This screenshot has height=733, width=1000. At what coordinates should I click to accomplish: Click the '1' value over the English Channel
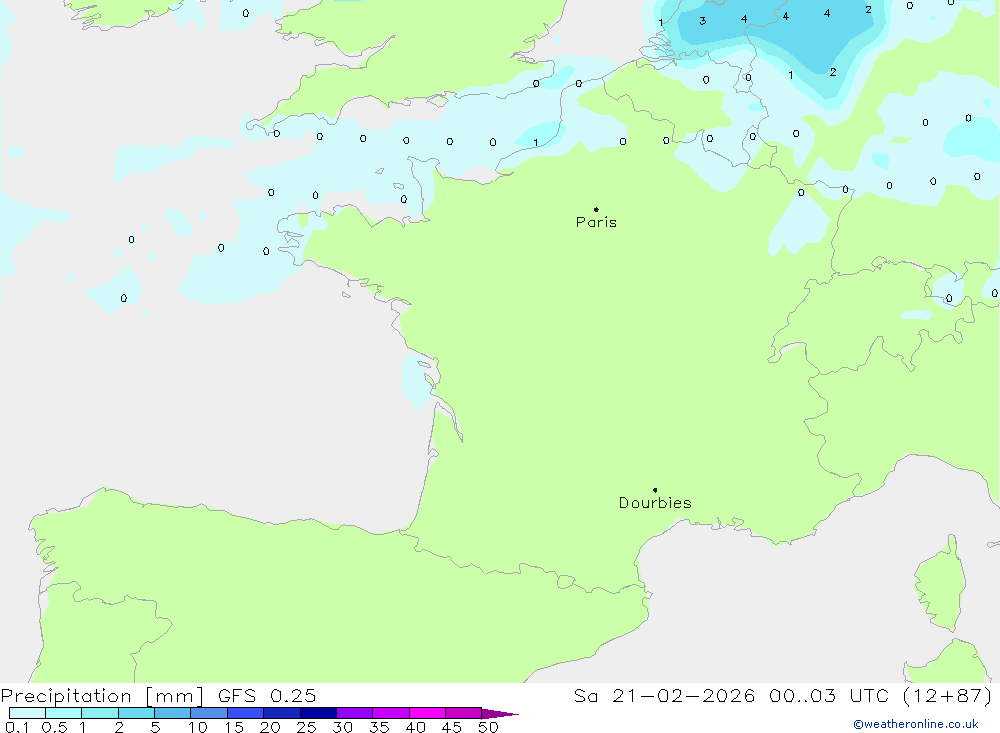[536, 143]
